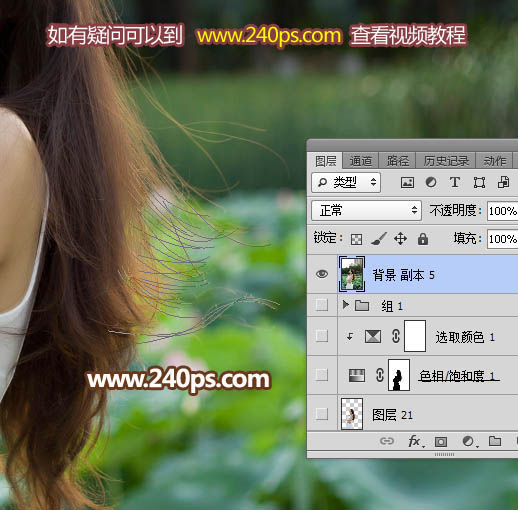Filter layers by shape icon
Image resolution: width=518 pixels, height=510 pixels.
(x=479, y=182)
